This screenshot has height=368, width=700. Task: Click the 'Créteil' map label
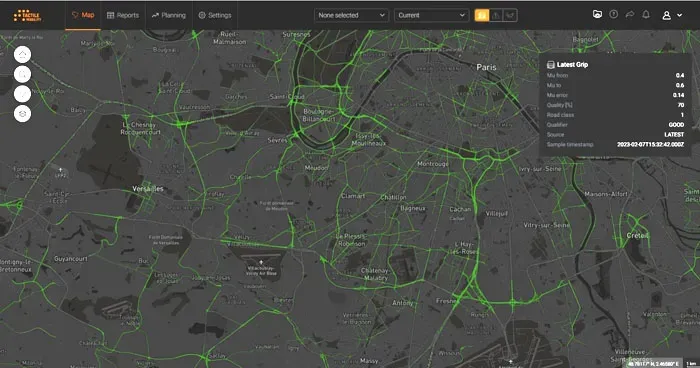pyautogui.click(x=637, y=235)
